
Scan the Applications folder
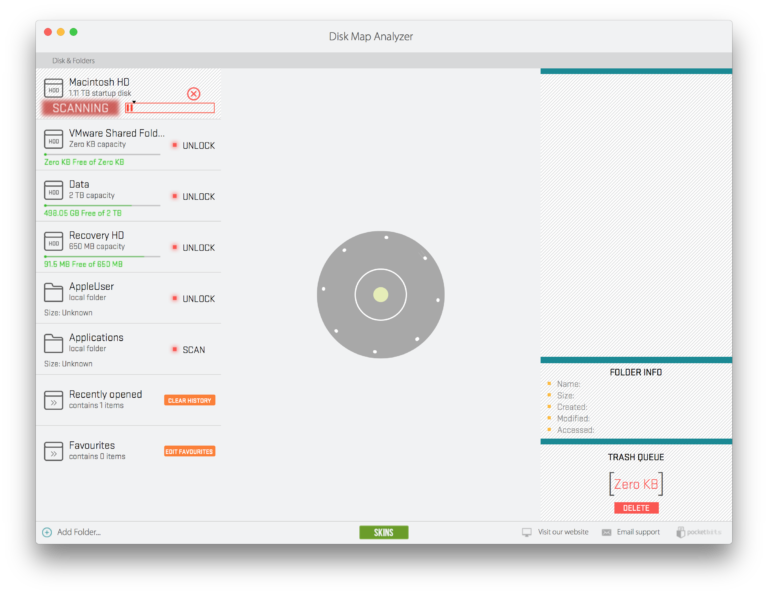(193, 350)
